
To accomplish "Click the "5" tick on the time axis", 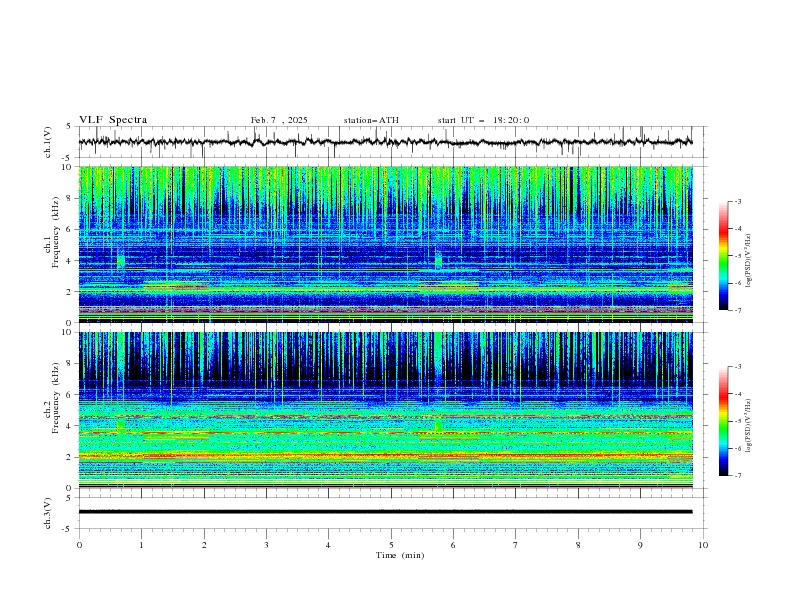I will coord(391,545).
